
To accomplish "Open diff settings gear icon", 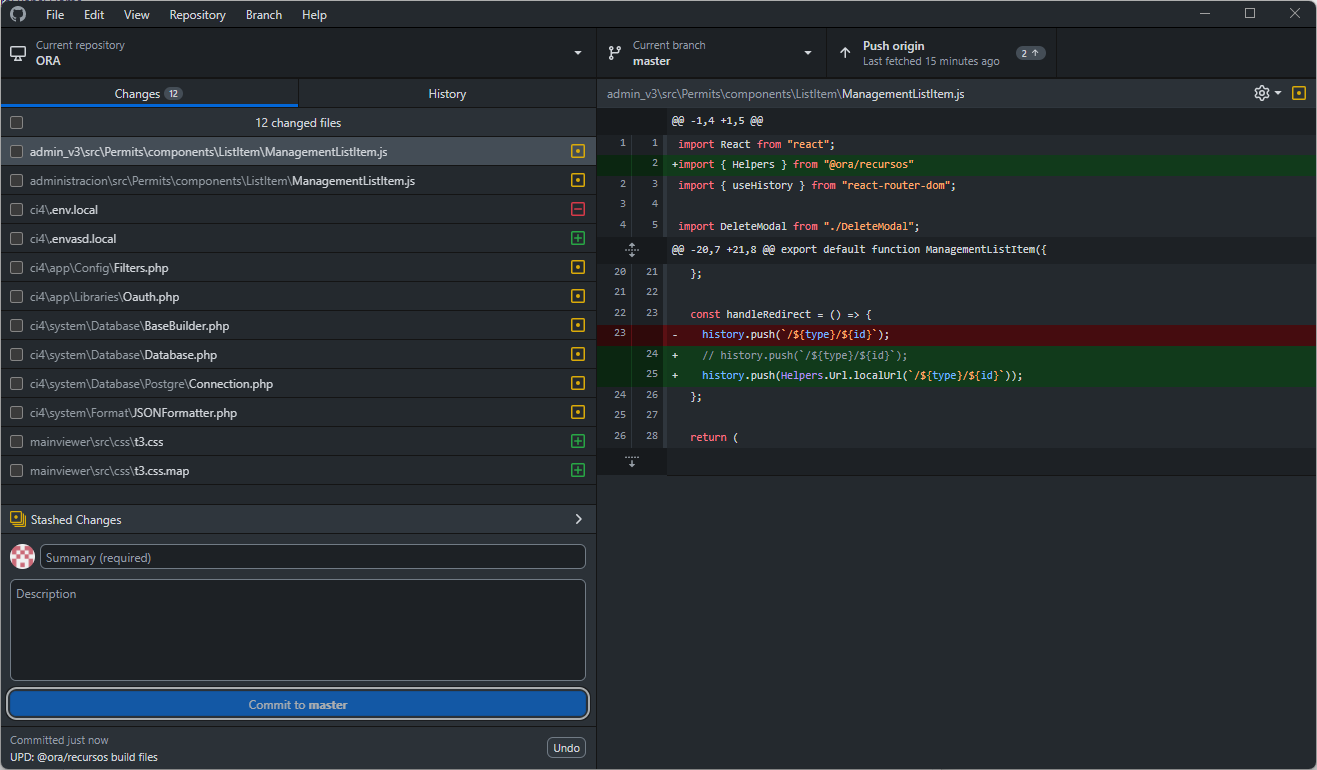I will (1262, 93).
